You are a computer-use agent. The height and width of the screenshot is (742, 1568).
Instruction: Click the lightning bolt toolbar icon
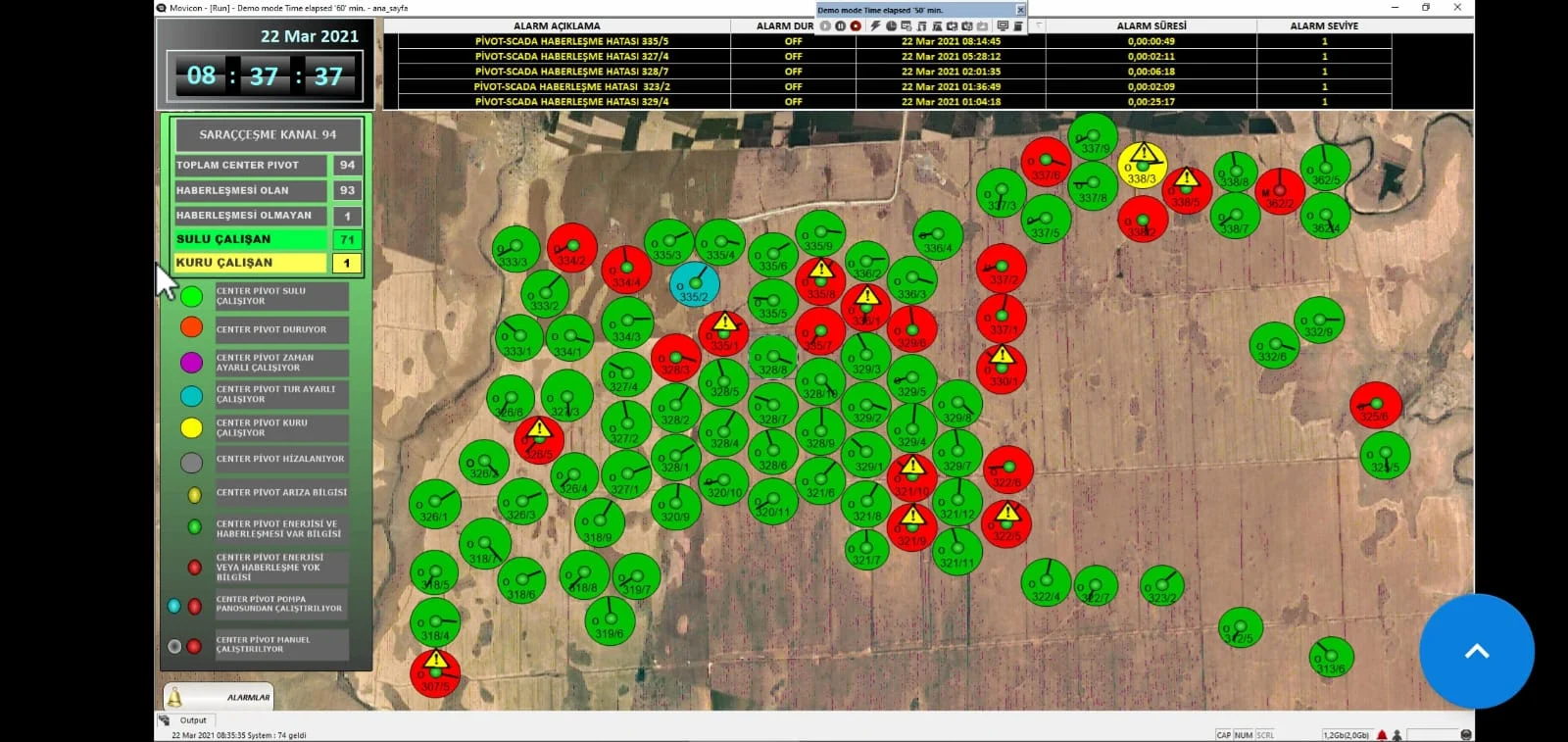pos(875,26)
